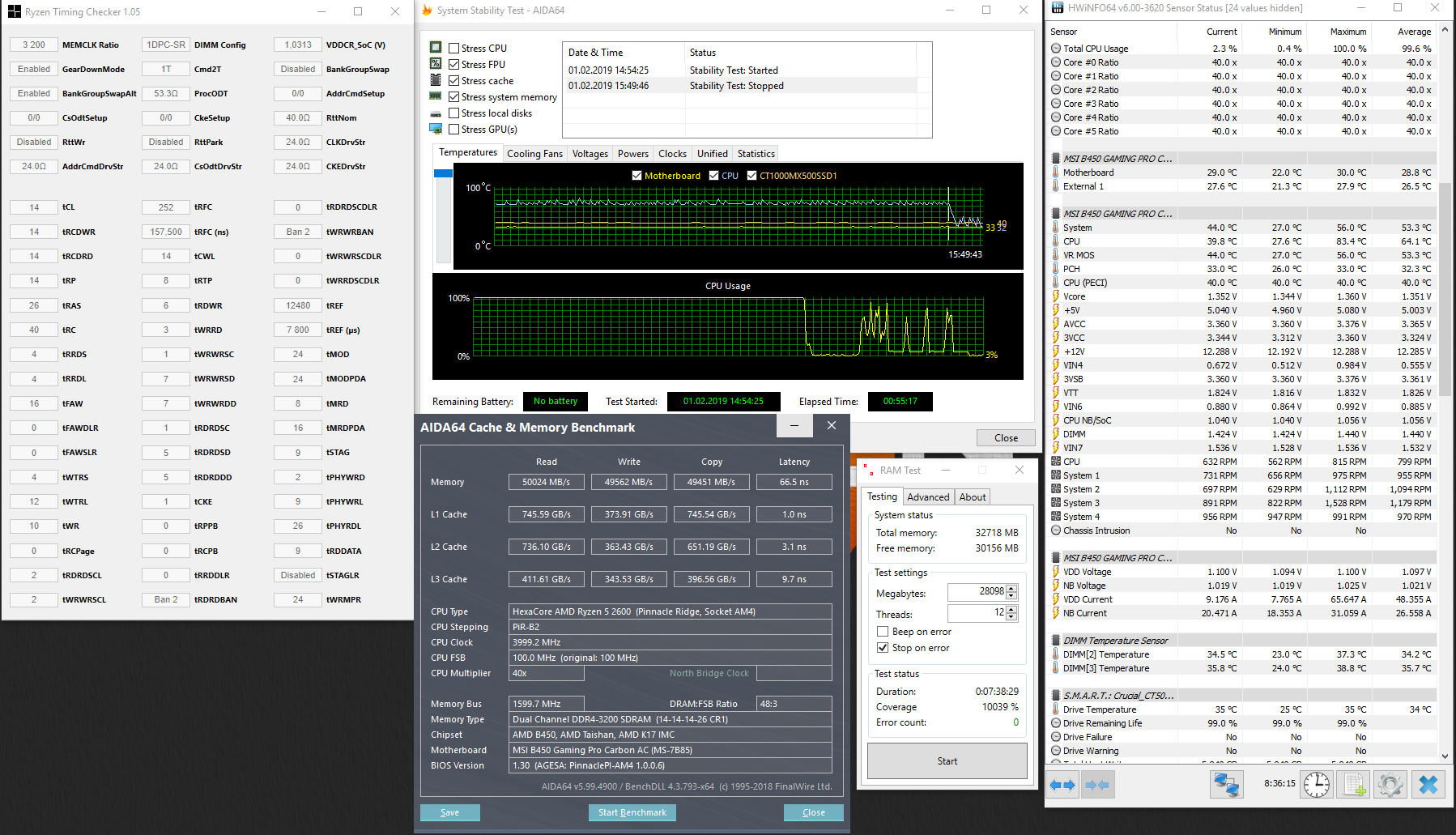Enable the Stress local disks checkbox
This screenshot has width=1456, height=835.
pyautogui.click(x=454, y=113)
